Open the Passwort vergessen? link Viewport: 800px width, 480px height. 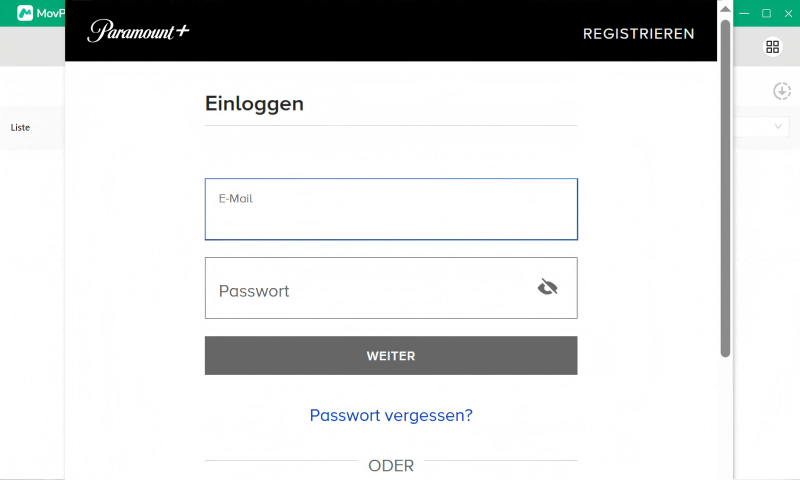click(x=391, y=415)
